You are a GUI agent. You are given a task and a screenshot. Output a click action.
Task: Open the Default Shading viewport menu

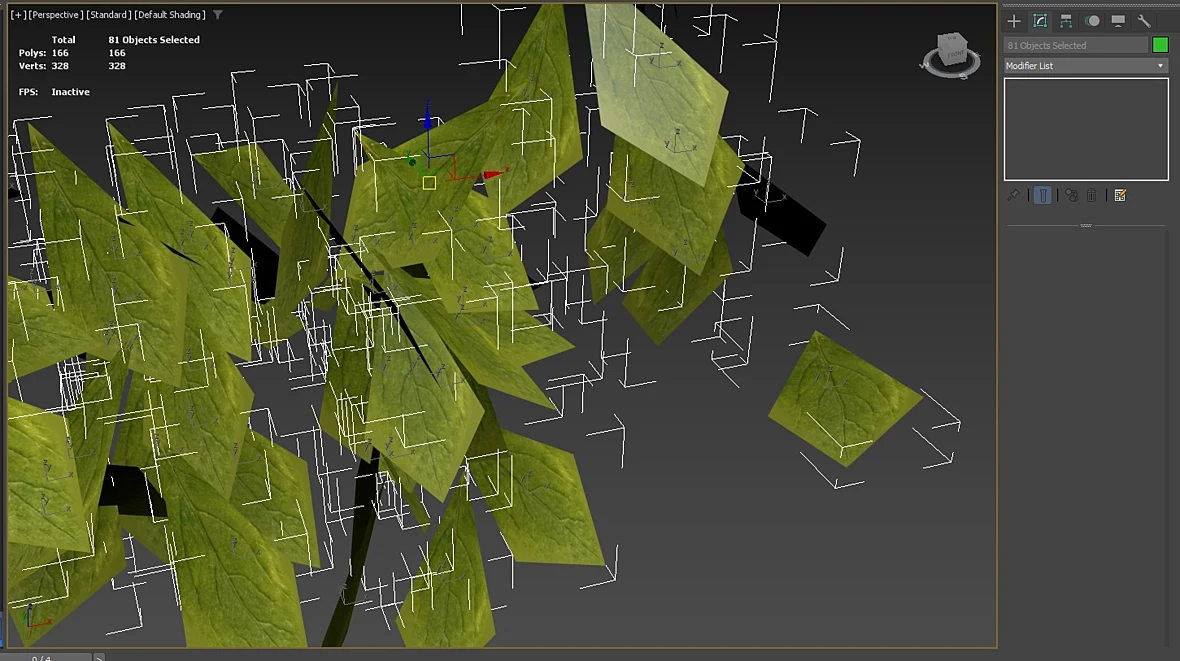pyautogui.click(x=169, y=14)
